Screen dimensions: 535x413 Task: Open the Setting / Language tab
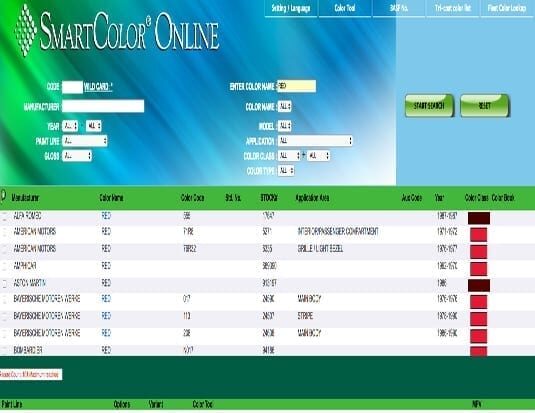291,8
